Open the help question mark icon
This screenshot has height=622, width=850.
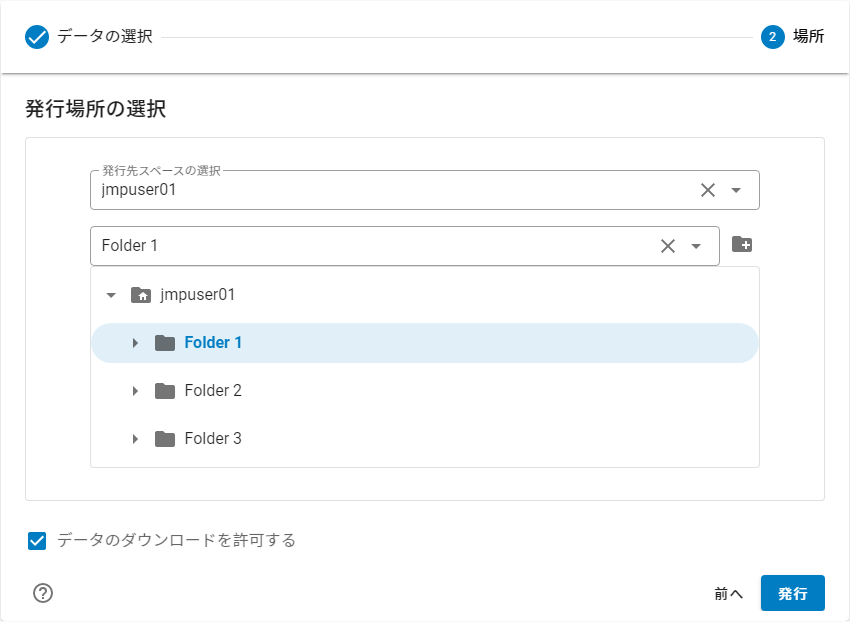click(x=41, y=593)
